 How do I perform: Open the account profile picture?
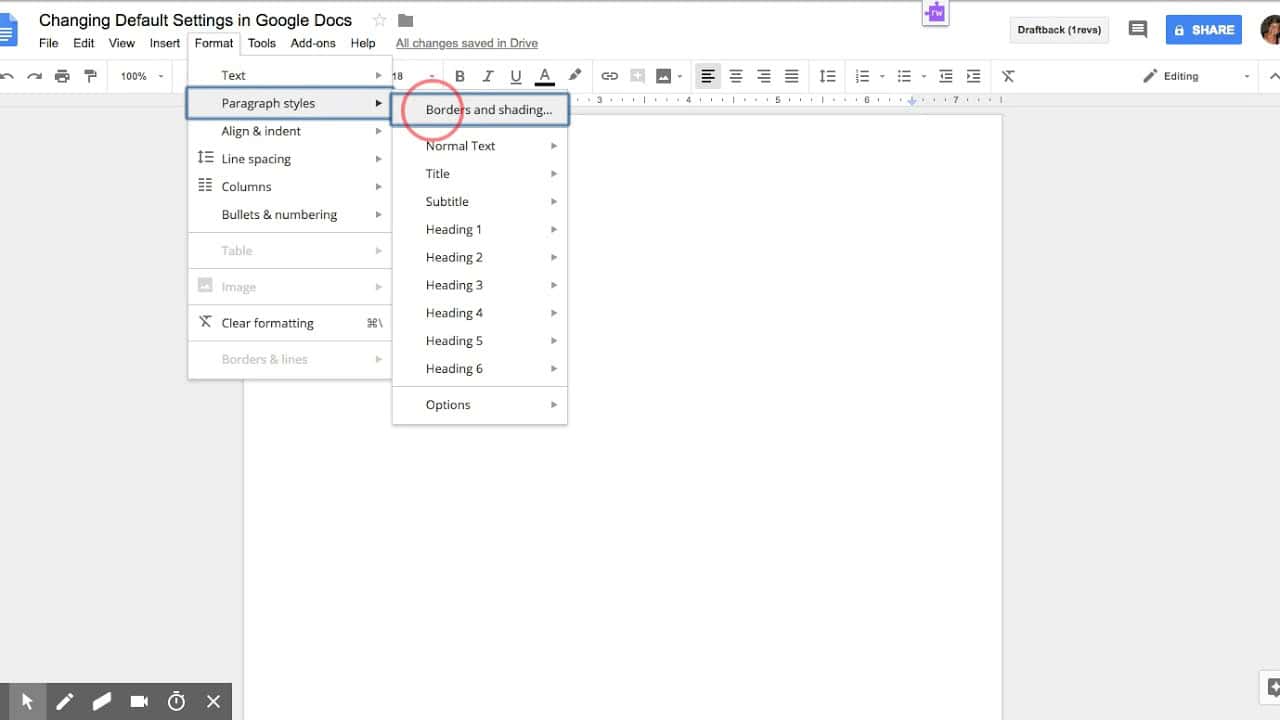coord(1271,30)
